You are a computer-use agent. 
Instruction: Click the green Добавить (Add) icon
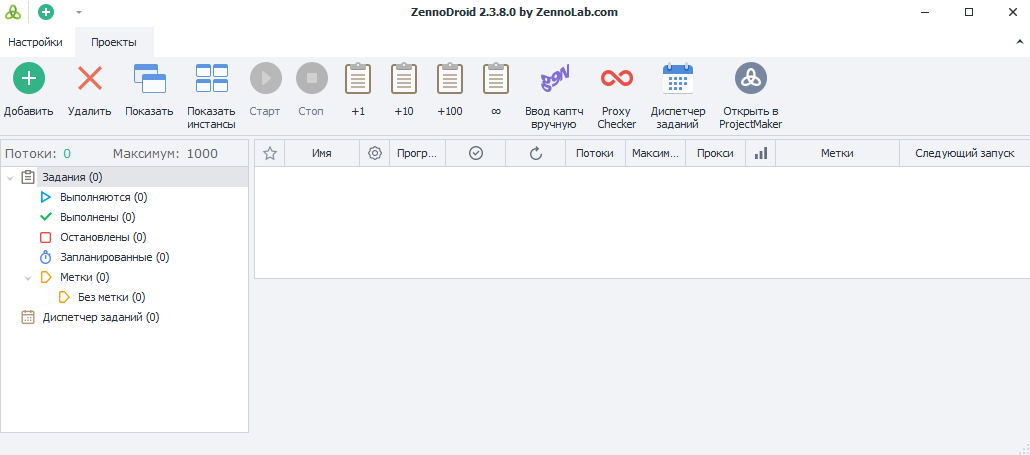28,78
